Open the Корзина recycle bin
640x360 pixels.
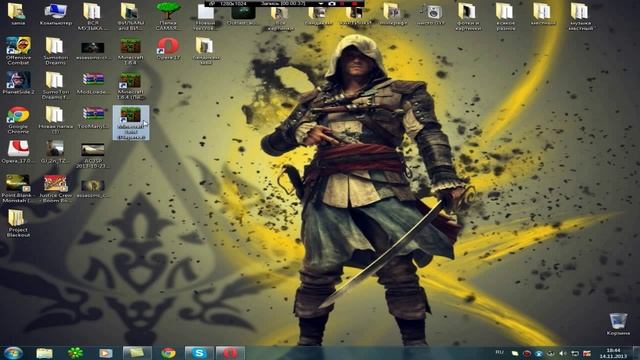[x=618, y=324]
